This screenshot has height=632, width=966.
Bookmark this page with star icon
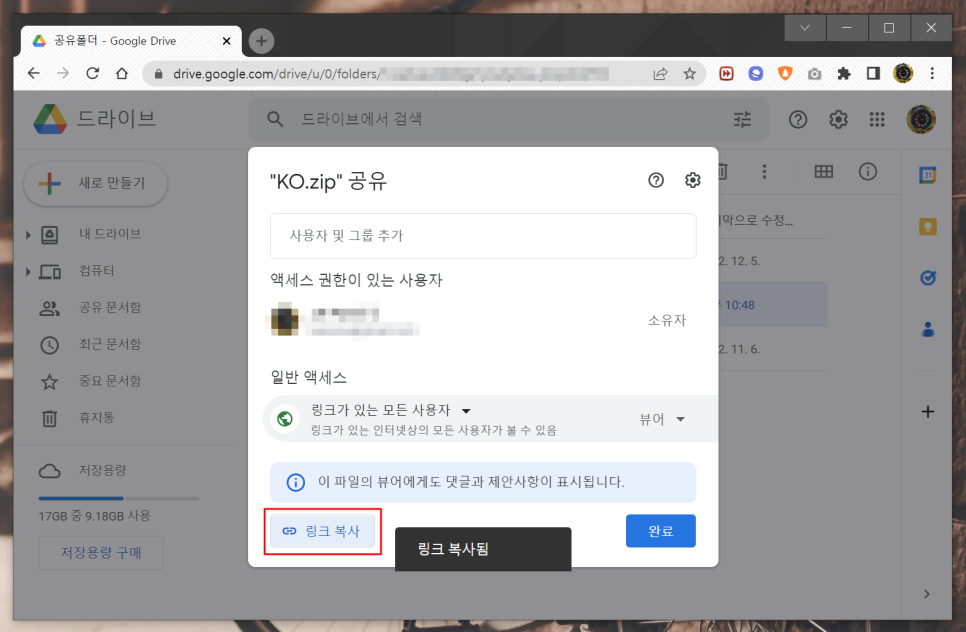[x=689, y=74]
